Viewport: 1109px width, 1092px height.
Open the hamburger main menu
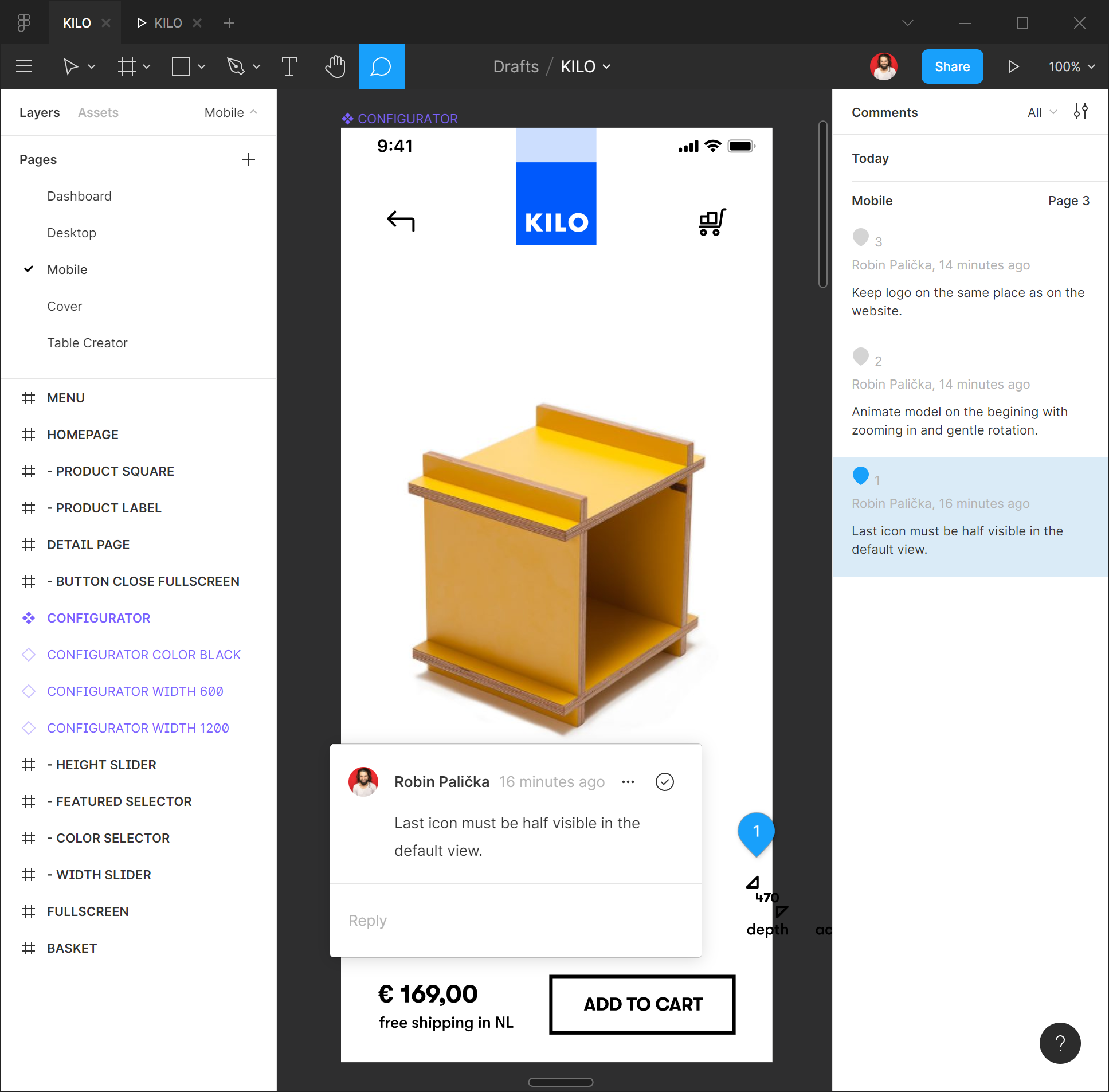[24, 66]
